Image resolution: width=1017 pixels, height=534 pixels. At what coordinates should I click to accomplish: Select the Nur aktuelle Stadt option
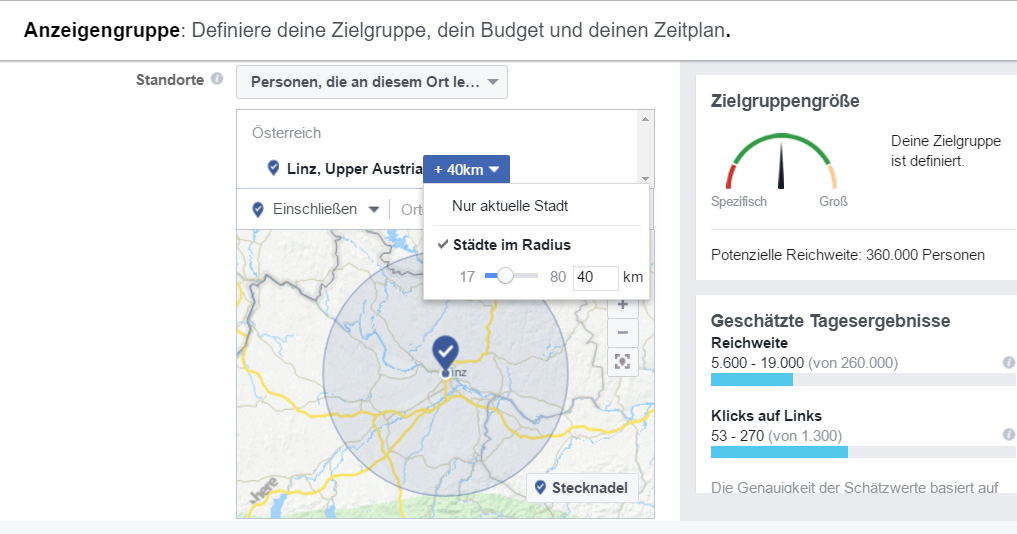pos(510,206)
